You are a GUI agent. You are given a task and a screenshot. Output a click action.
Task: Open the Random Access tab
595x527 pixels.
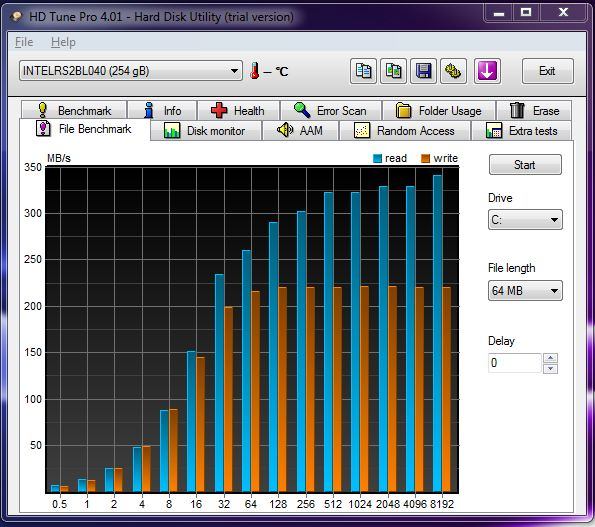pos(405,131)
